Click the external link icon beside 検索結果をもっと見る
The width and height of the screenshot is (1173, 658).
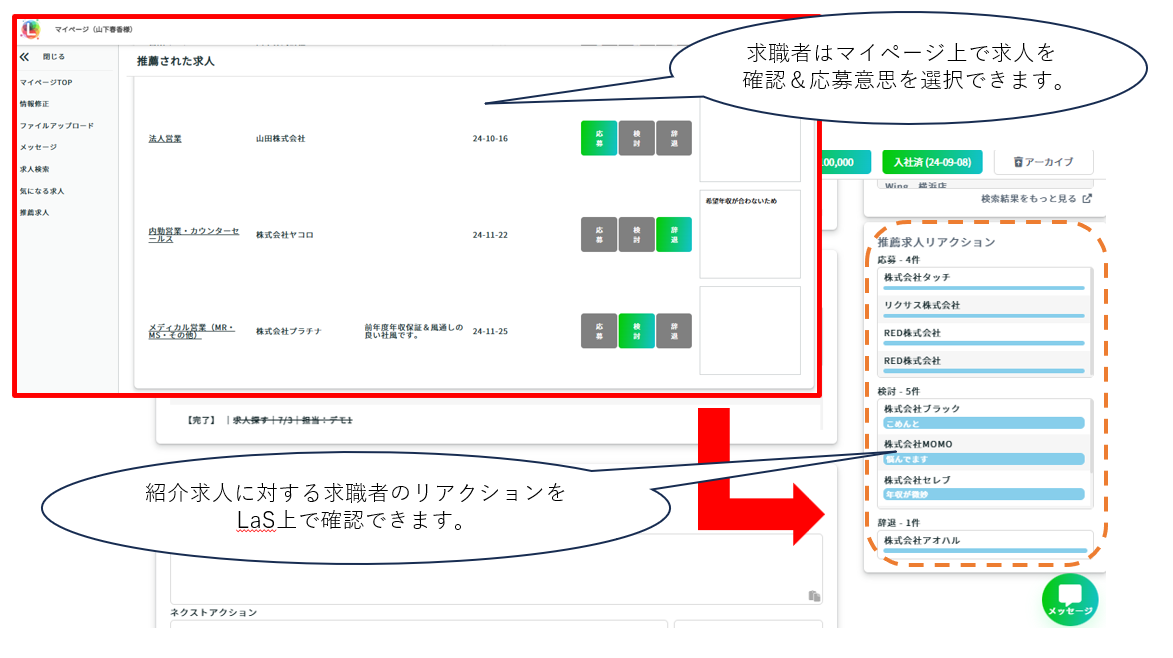pos(1087,199)
